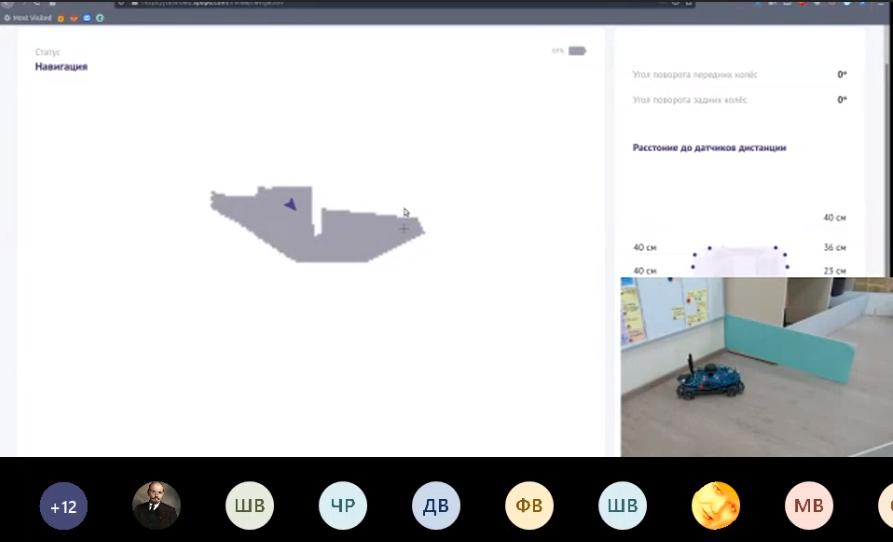Image resolution: width=893 pixels, height=542 pixels.
Task: Open the orange circular bookmark icon
Action: pyautogui.click(x=61, y=18)
